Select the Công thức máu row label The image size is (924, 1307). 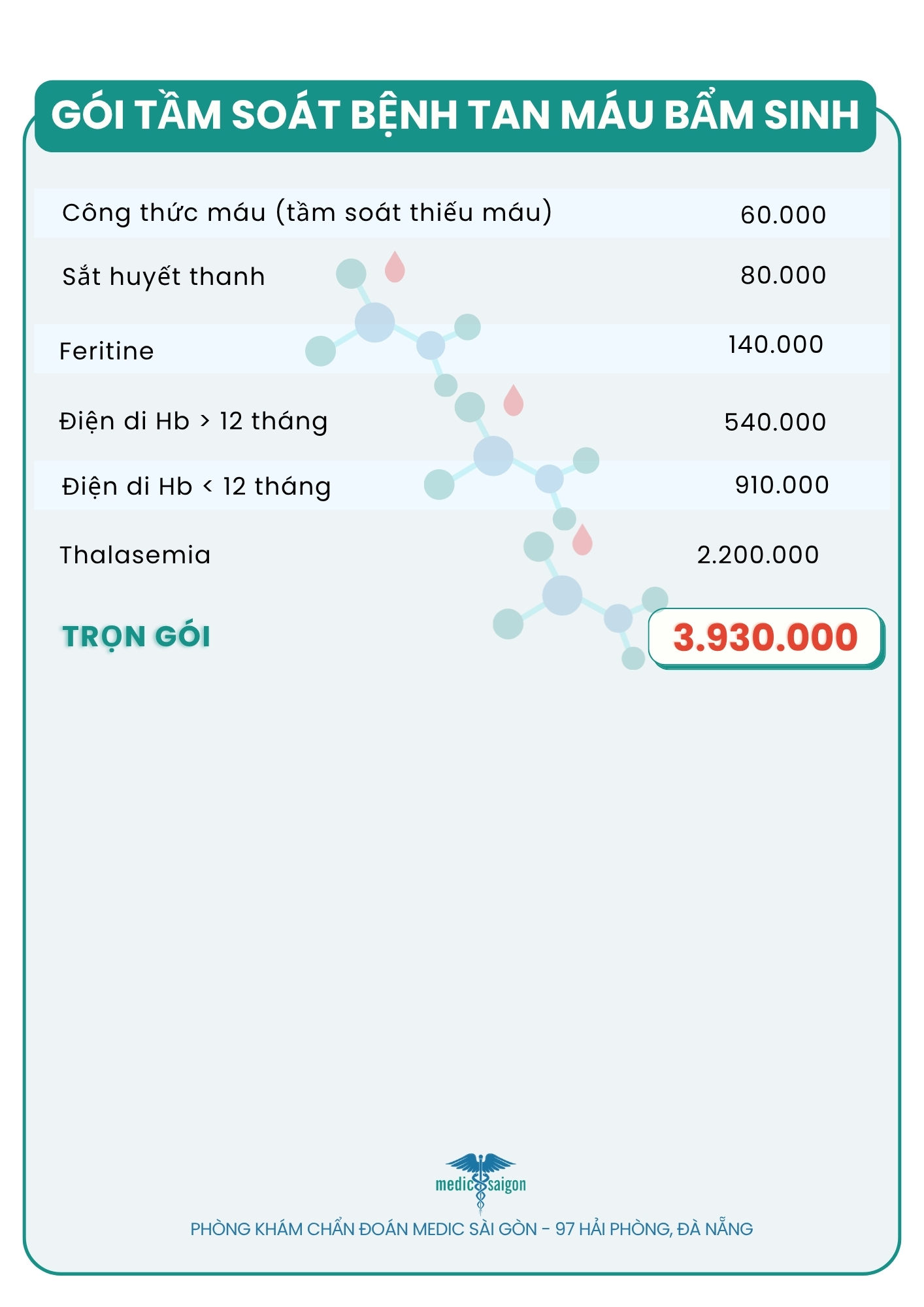pos(306,213)
